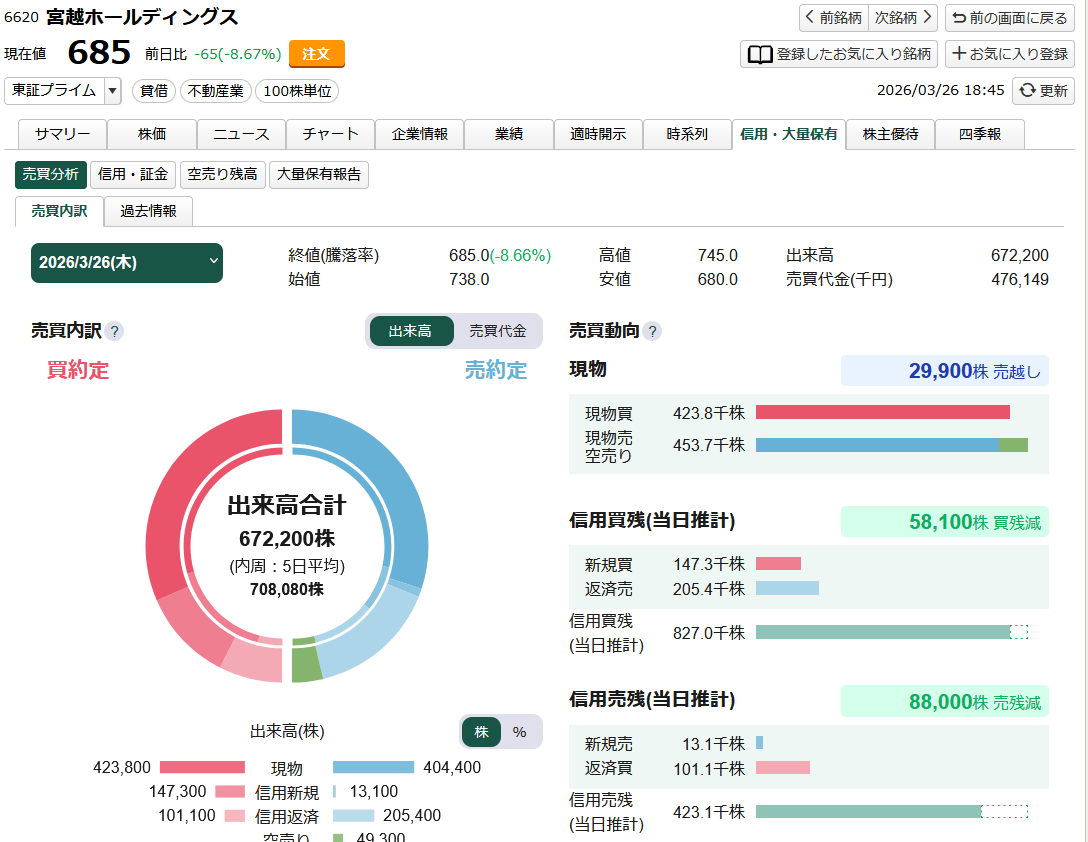Viewport: 1088px width, 842px height.
Task: Open the 2026/3/26 date selector
Action: click(x=127, y=263)
